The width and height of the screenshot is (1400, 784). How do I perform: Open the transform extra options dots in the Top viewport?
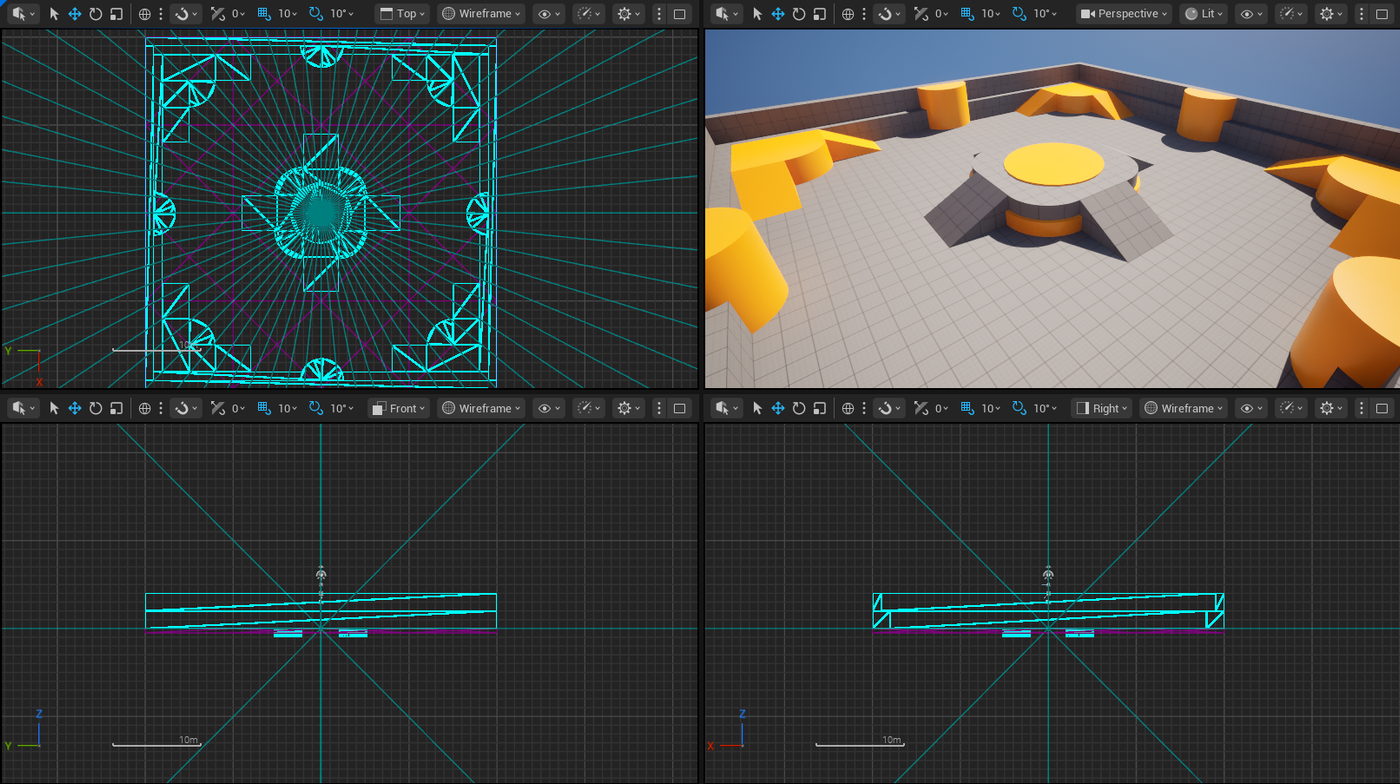pos(160,14)
